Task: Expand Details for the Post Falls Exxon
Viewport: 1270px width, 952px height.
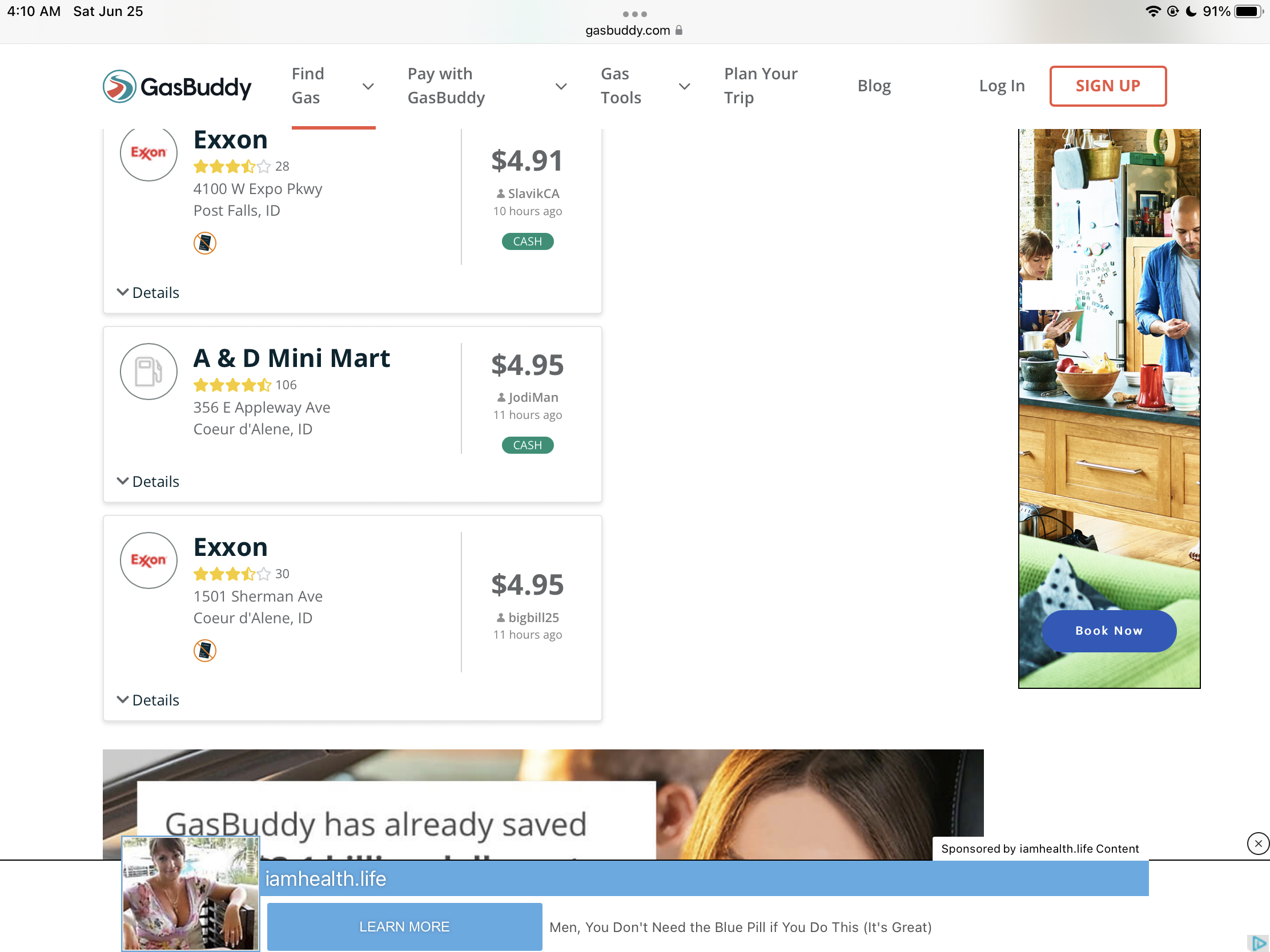Action: point(148,293)
